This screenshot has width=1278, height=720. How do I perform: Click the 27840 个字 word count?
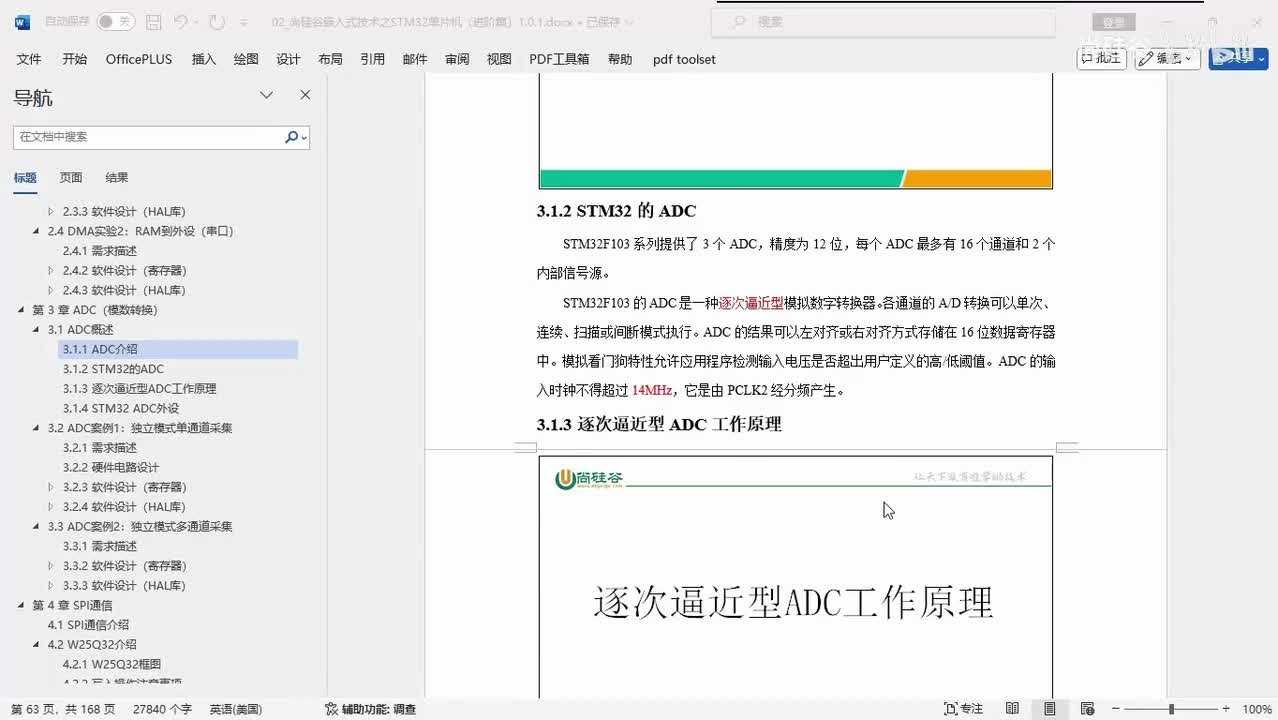coord(162,709)
